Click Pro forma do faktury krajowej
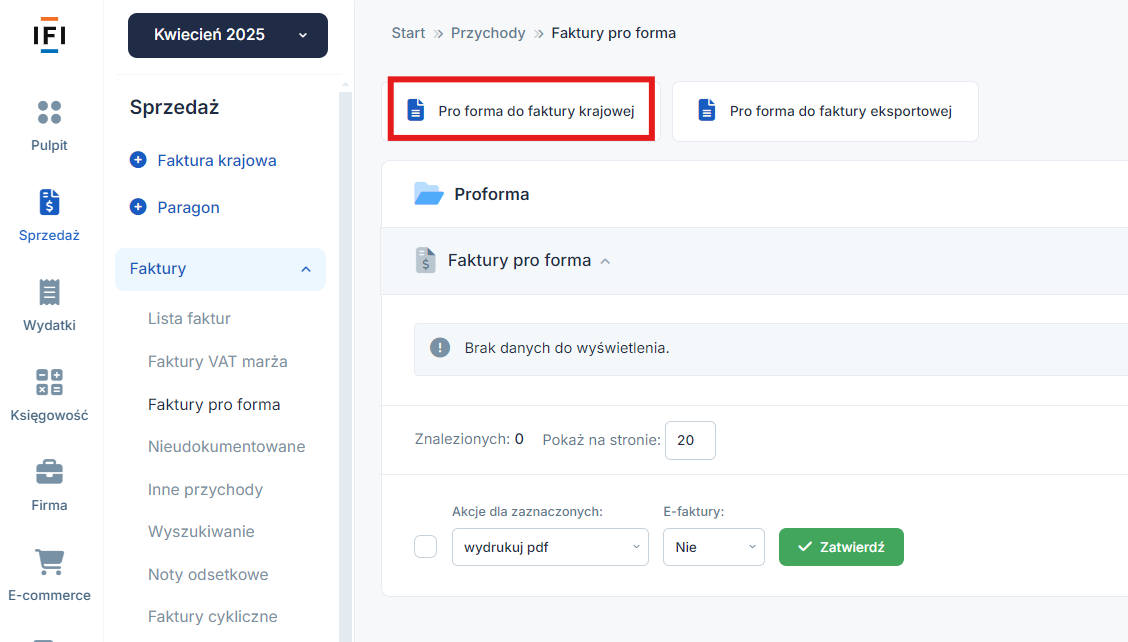 521,110
